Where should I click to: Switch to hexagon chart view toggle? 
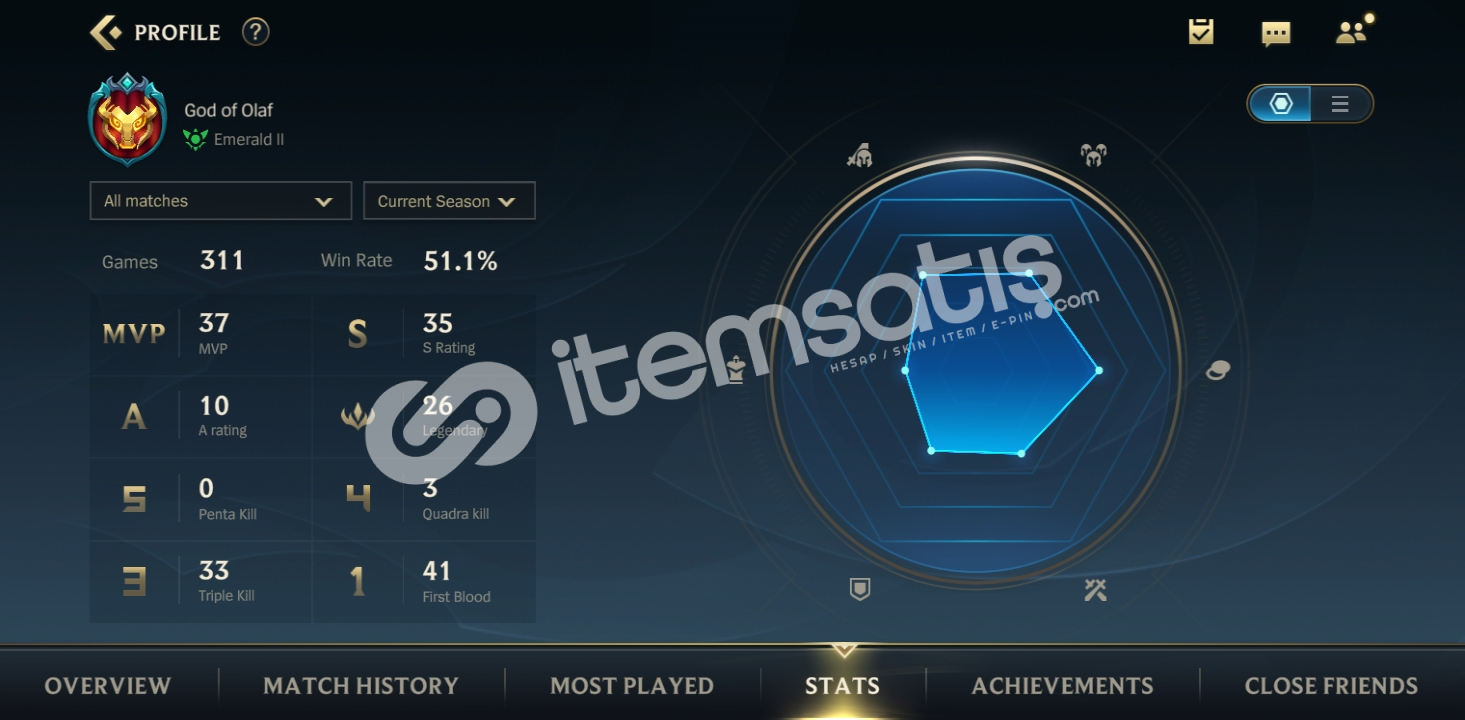(1281, 104)
